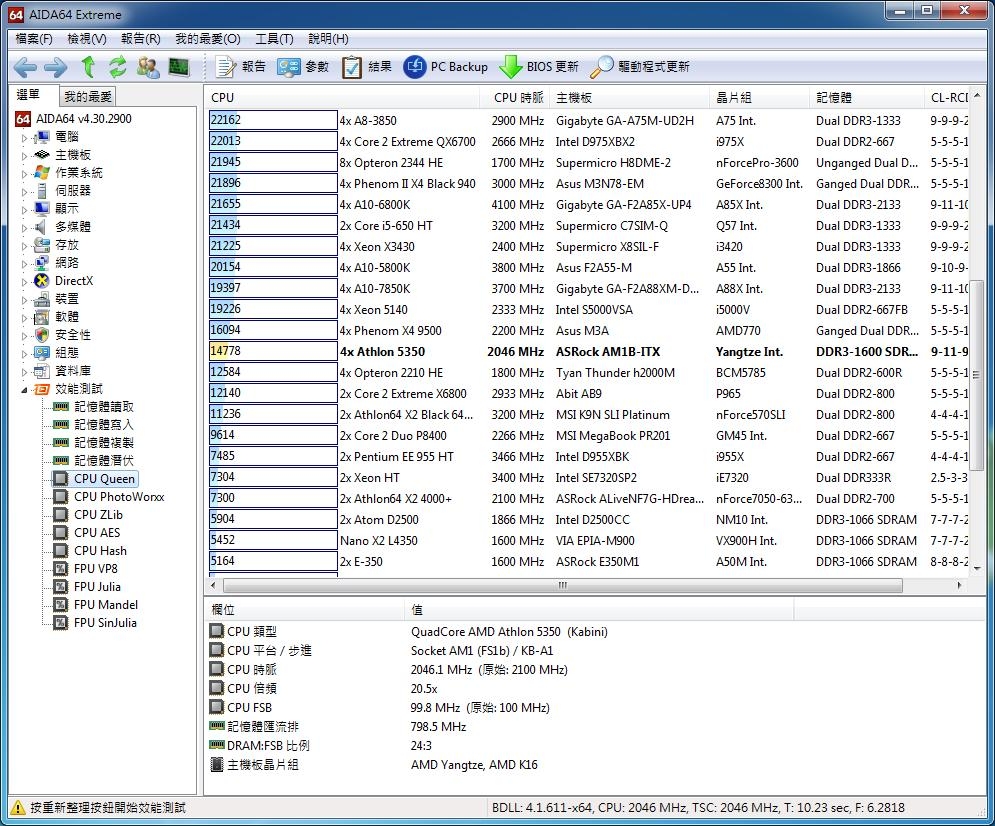Click the users icon in the toolbar
The width and height of the screenshot is (995, 826).
click(148, 67)
